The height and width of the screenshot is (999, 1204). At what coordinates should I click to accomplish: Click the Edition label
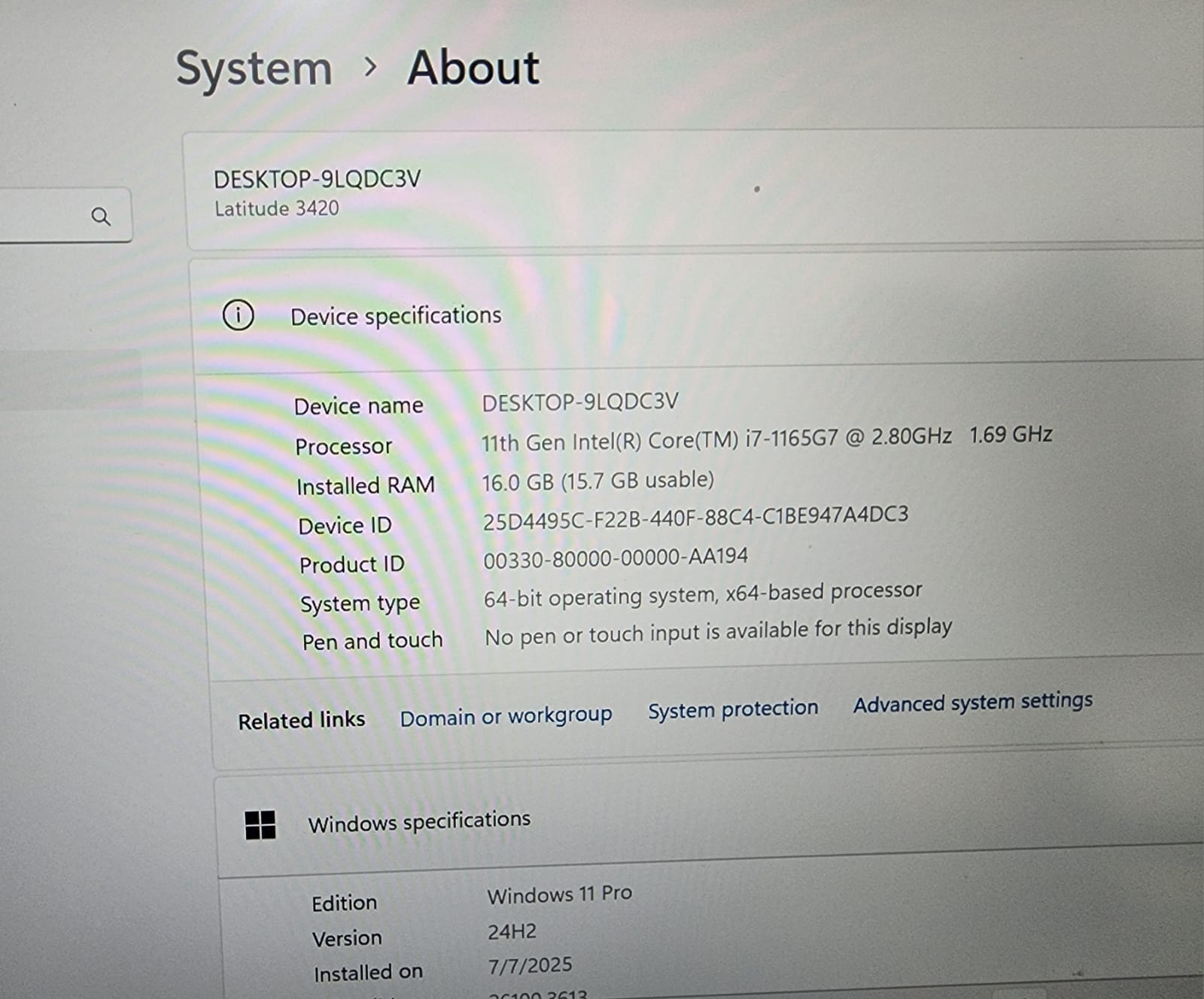(345, 903)
